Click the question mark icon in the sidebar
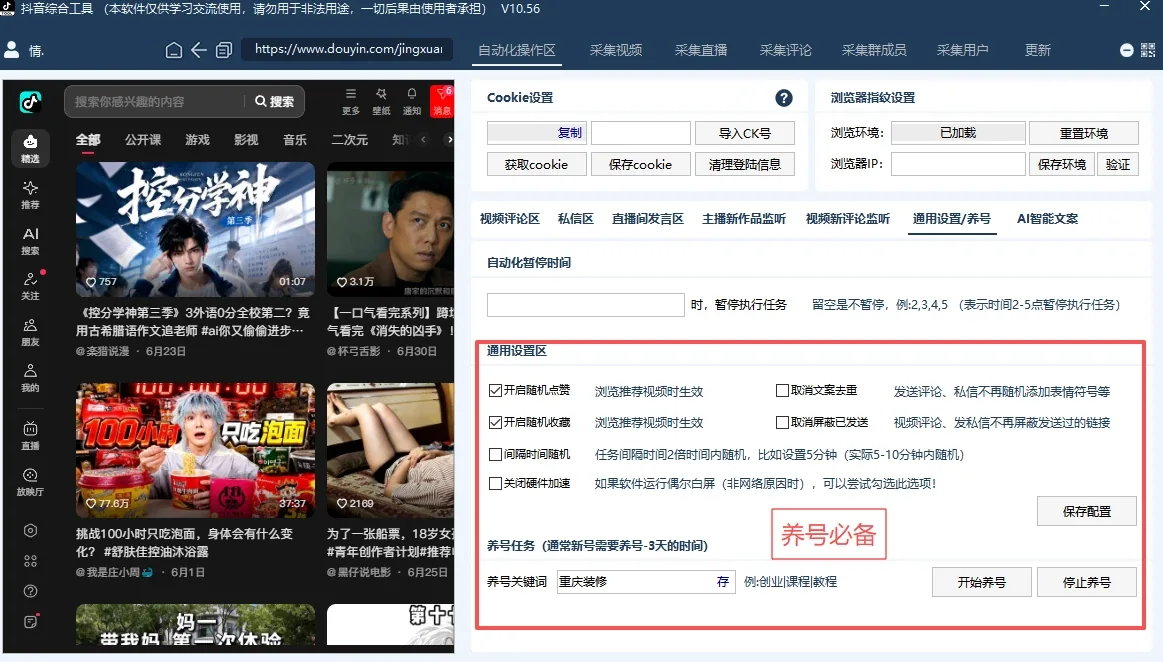 click(30, 592)
